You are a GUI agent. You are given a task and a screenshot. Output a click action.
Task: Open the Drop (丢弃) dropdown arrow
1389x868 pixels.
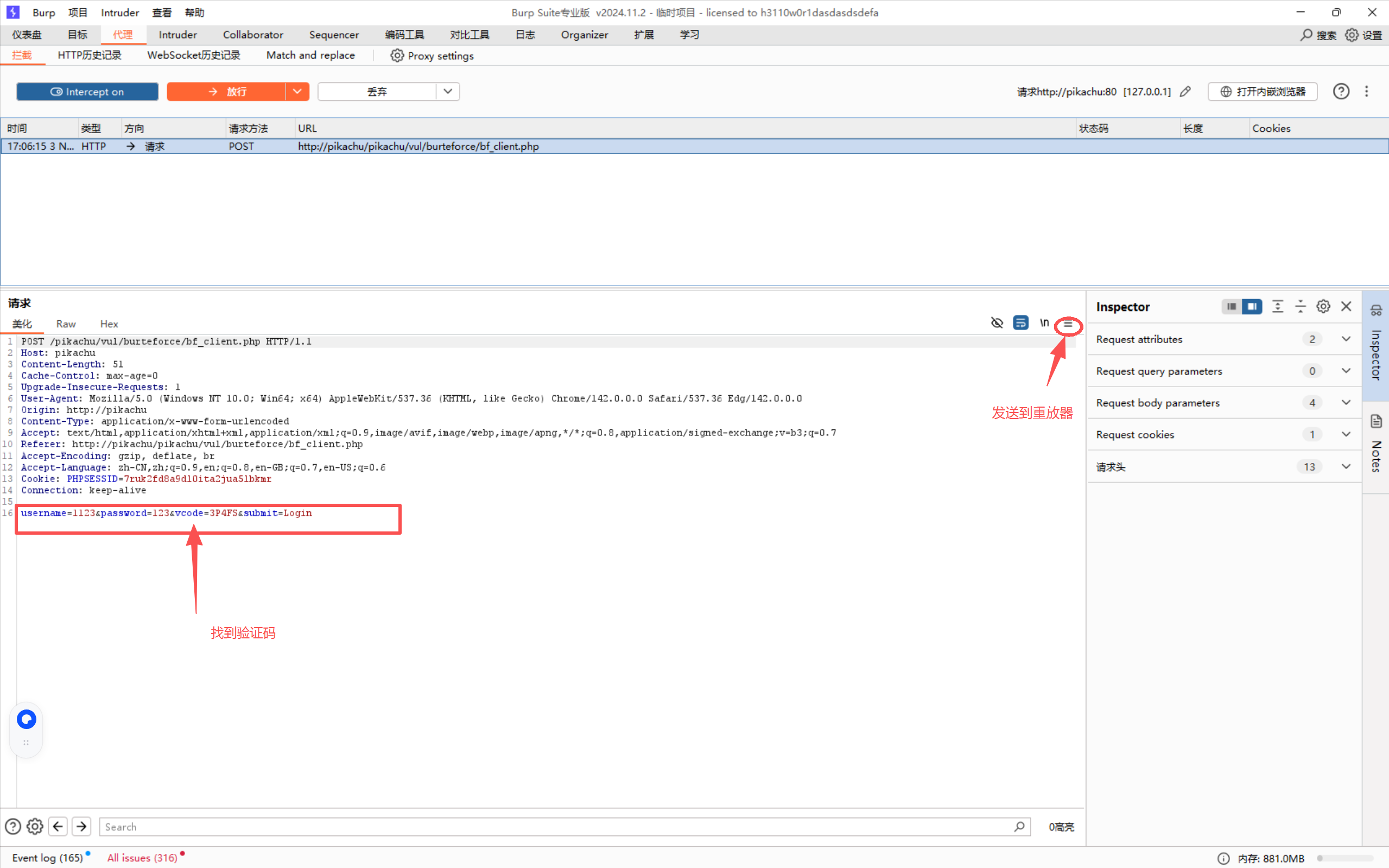coord(448,91)
